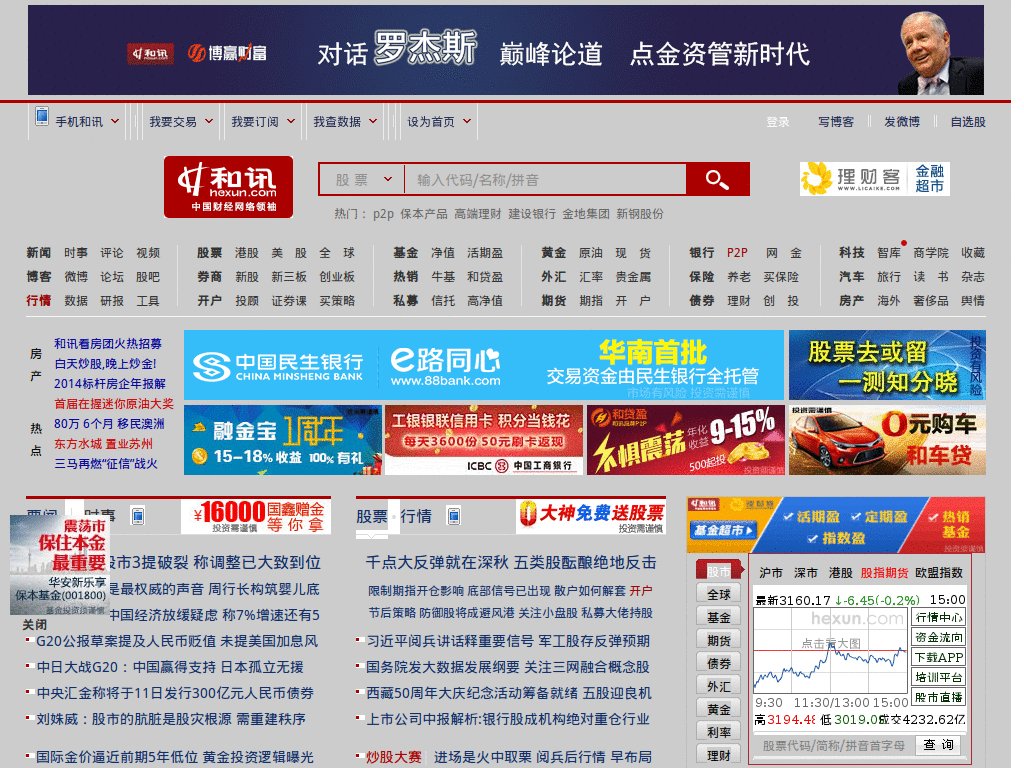
Task: Select the 外汇 market side tab
Action: (x=718, y=686)
